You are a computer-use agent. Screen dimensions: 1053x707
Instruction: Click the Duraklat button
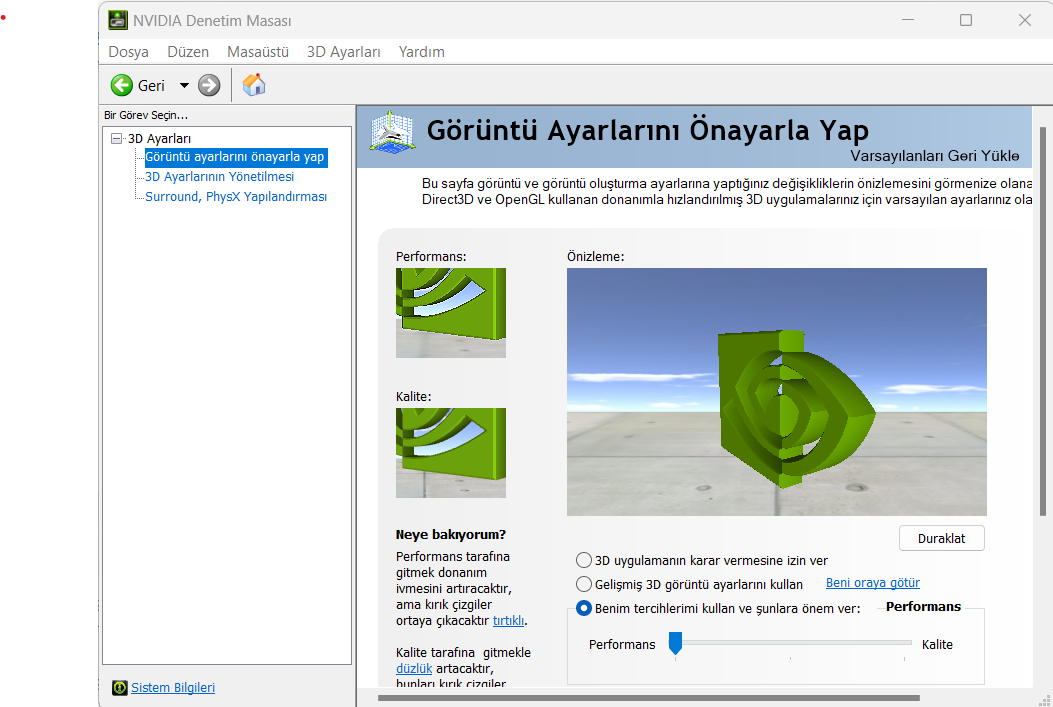[942, 538]
